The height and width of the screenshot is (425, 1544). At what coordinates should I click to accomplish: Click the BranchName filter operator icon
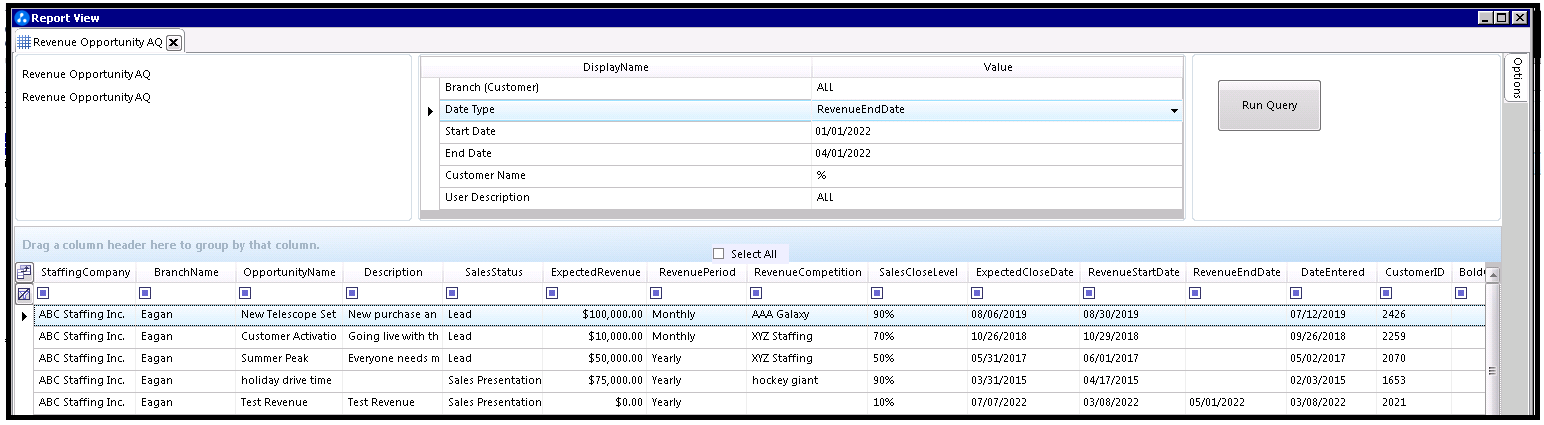click(x=146, y=293)
